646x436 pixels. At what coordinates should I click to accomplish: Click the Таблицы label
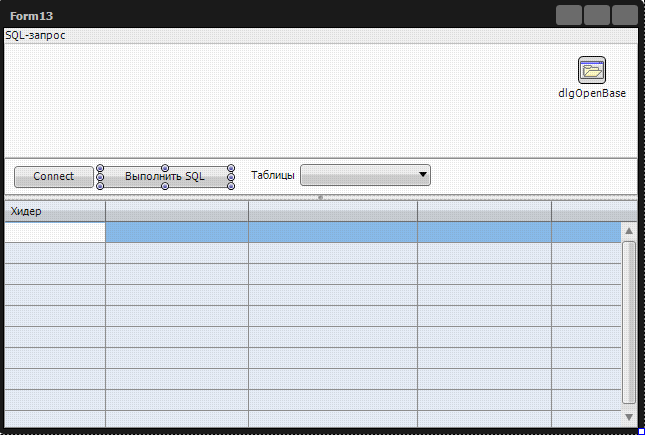click(273, 175)
